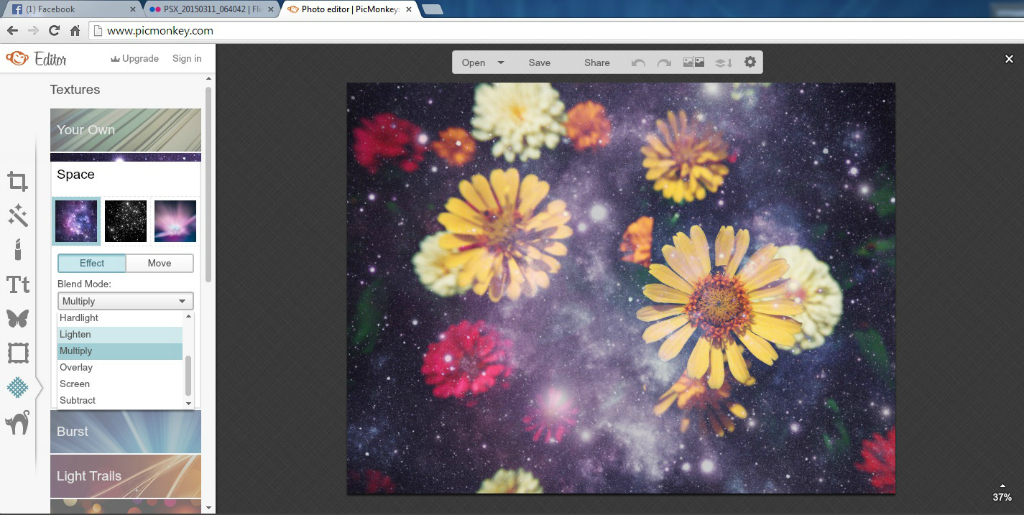Image resolution: width=1024 pixels, height=515 pixels.
Task: Reload the browser page
Action: point(54,31)
